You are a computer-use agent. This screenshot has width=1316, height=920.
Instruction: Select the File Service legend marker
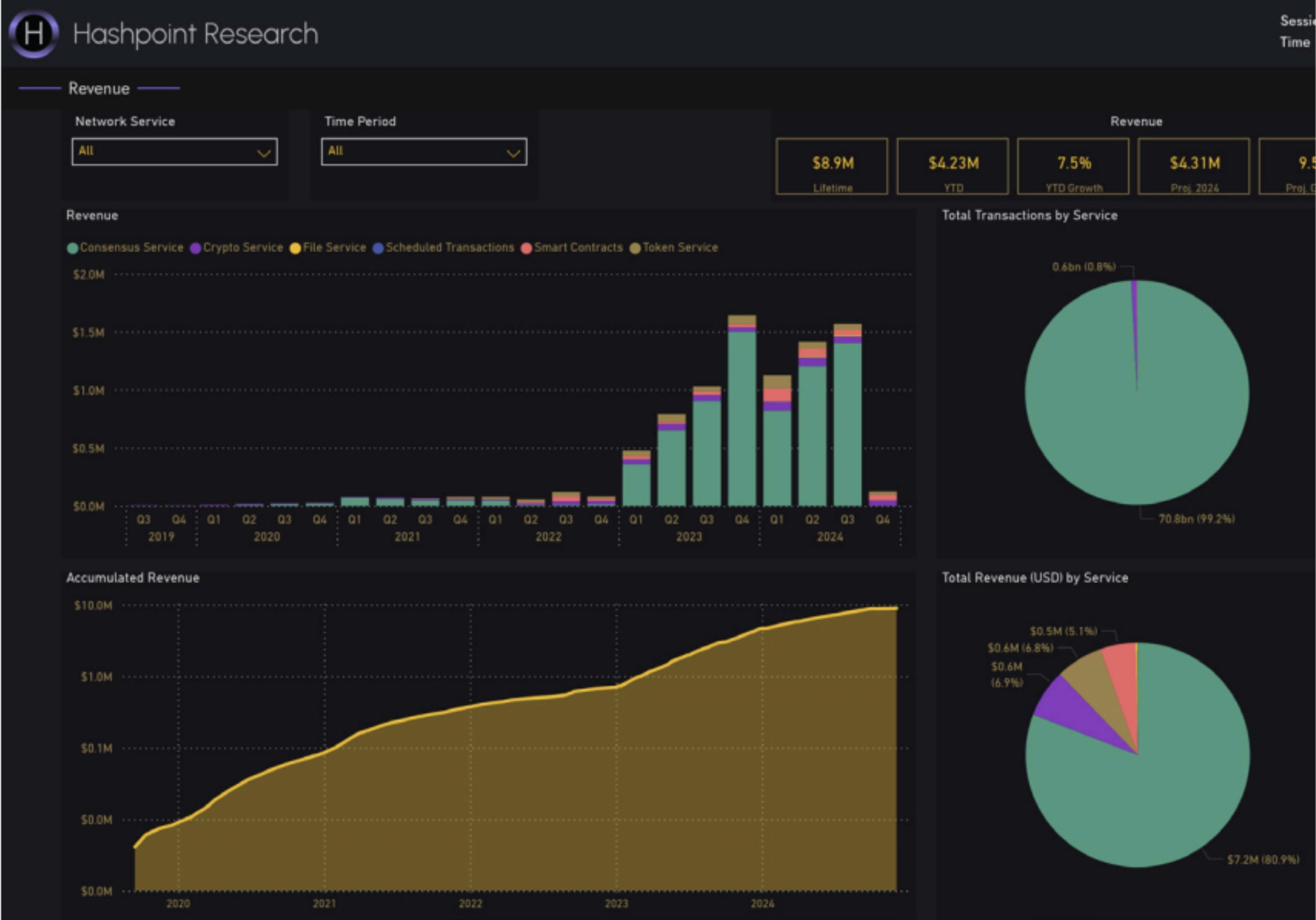(295, 247)
